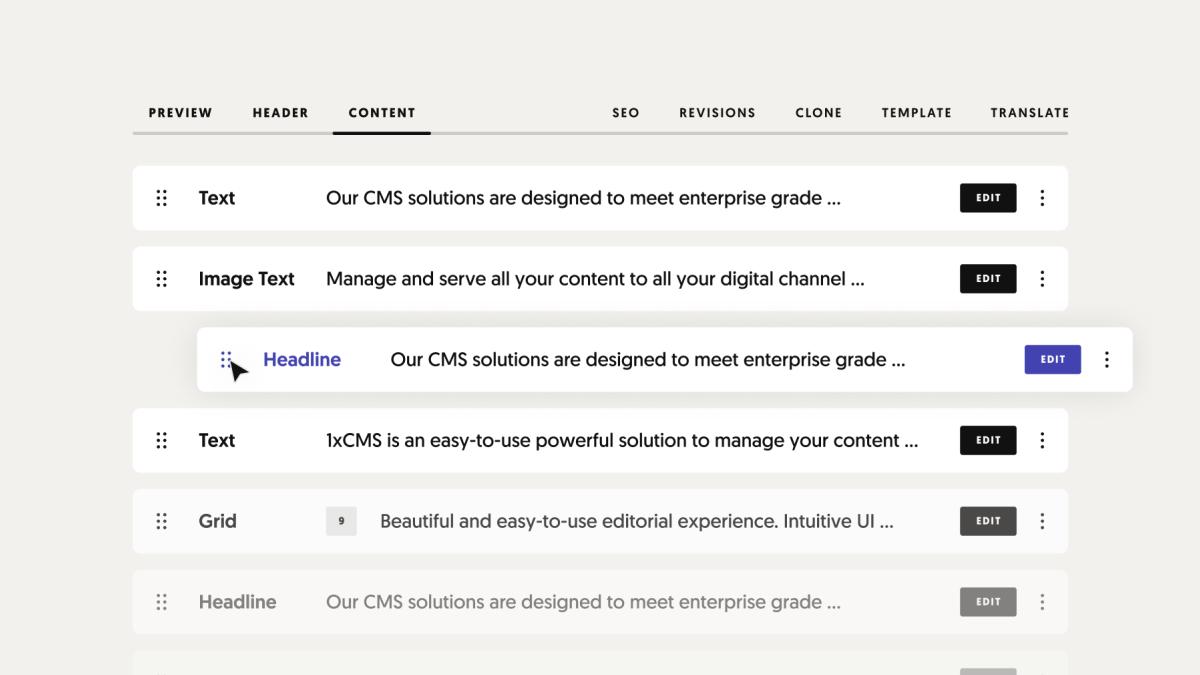Click the first Text block label
This screenshot has height=675, width=1200.
coord(217,198)
